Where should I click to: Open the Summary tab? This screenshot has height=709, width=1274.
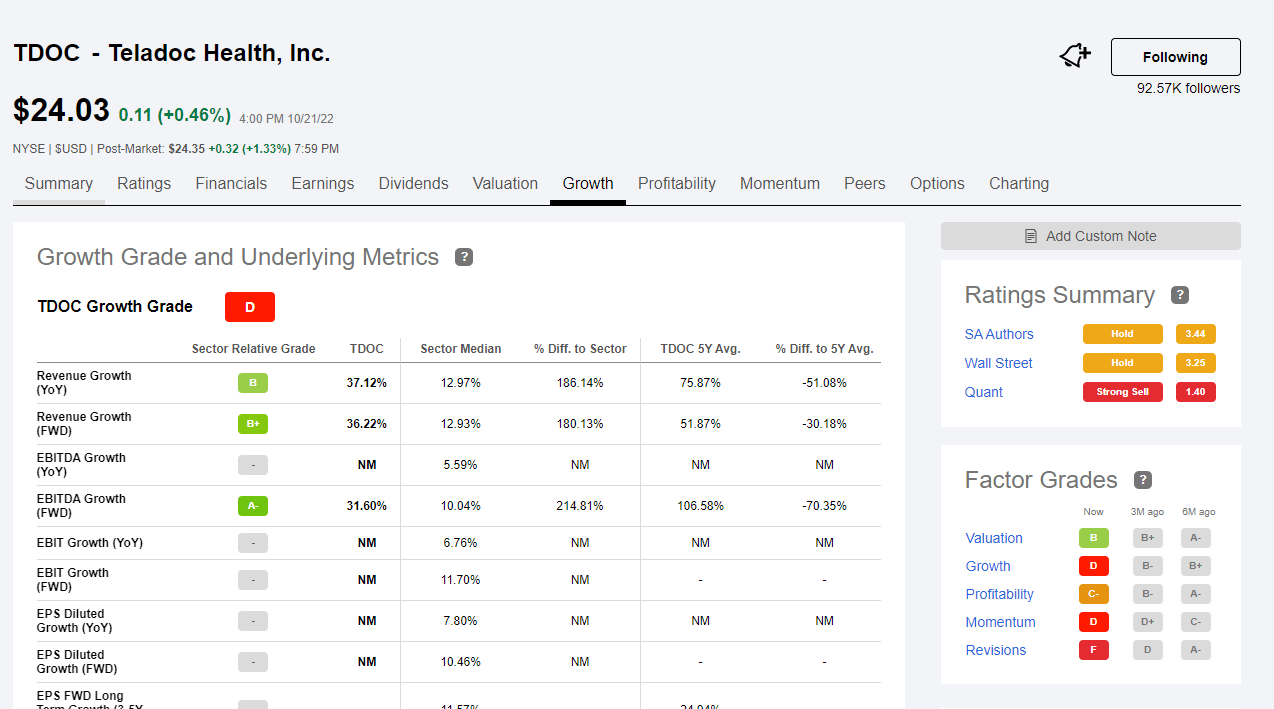tap(59, 184)
